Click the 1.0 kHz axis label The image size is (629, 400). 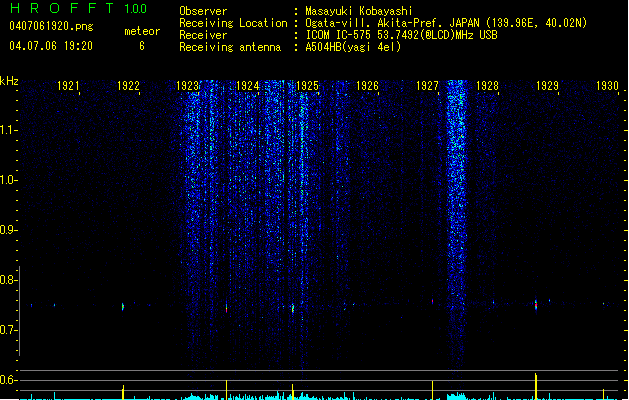[8, 180]
